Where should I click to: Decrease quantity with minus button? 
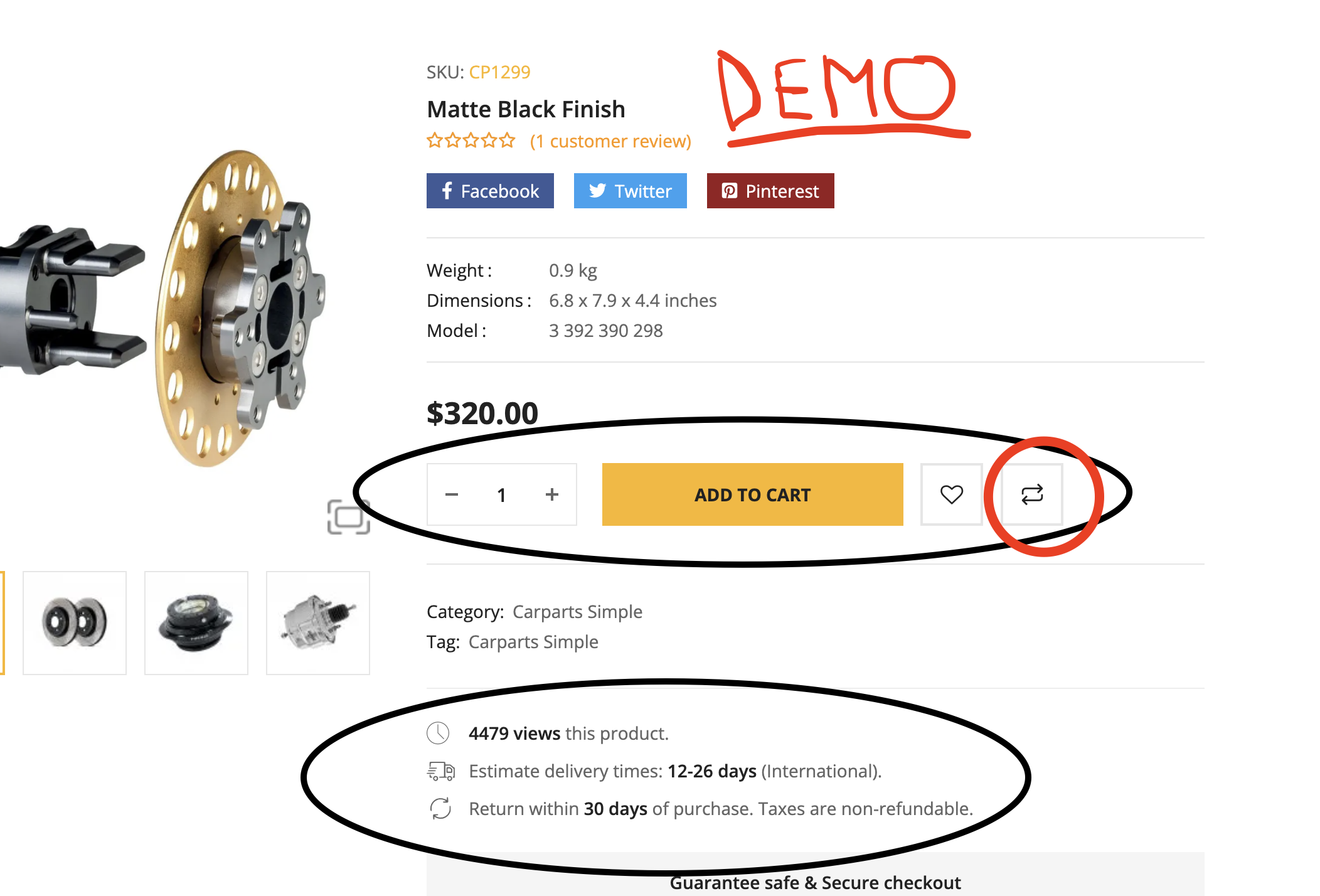452,494
